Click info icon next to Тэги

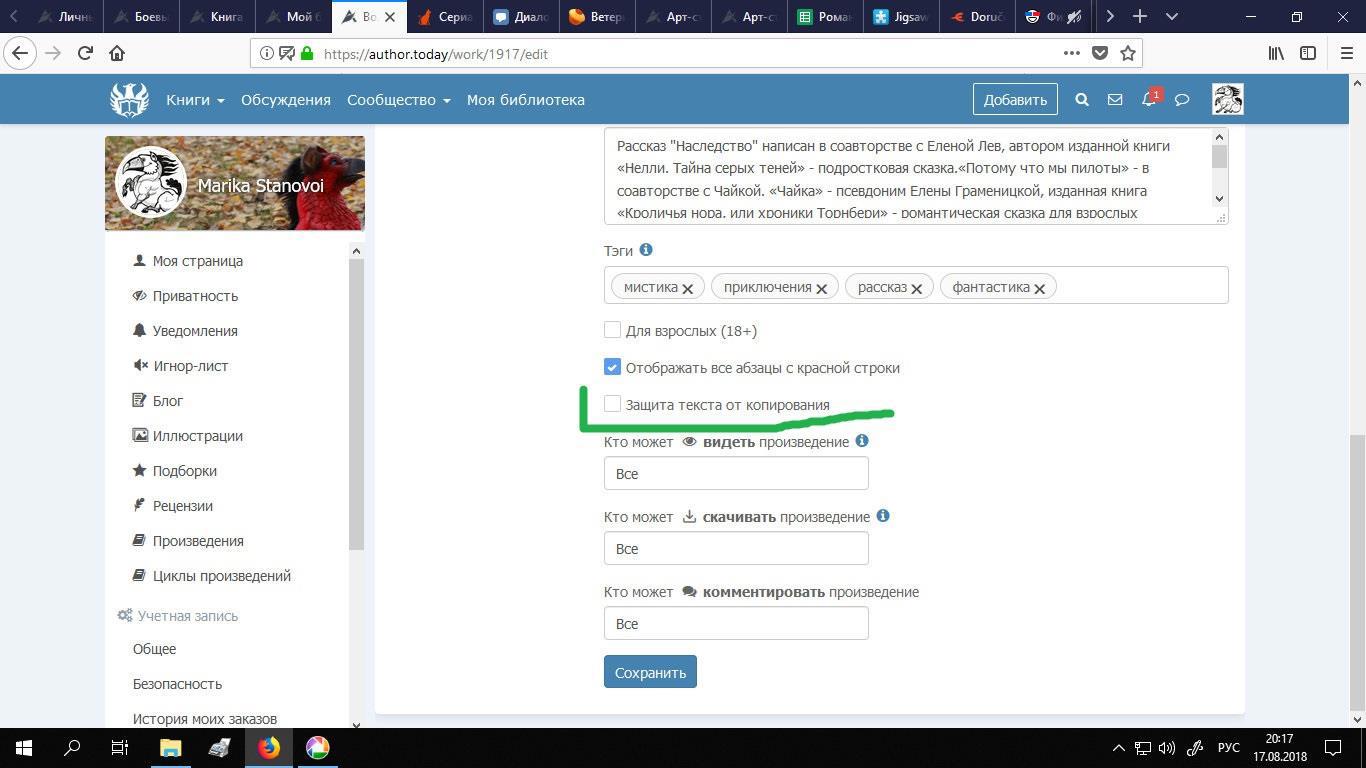[x=646, y=250]
